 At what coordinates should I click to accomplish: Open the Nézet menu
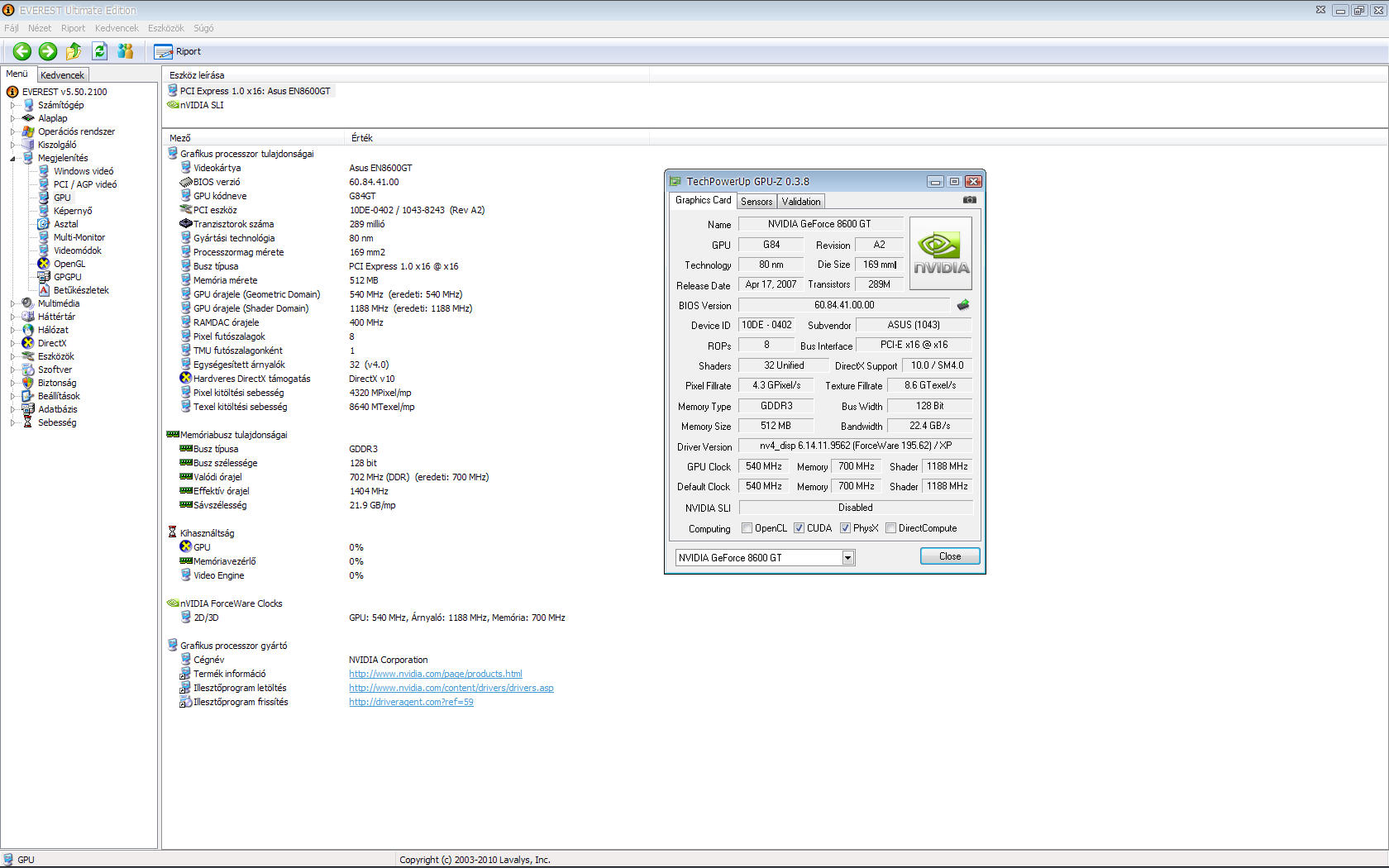40,28
